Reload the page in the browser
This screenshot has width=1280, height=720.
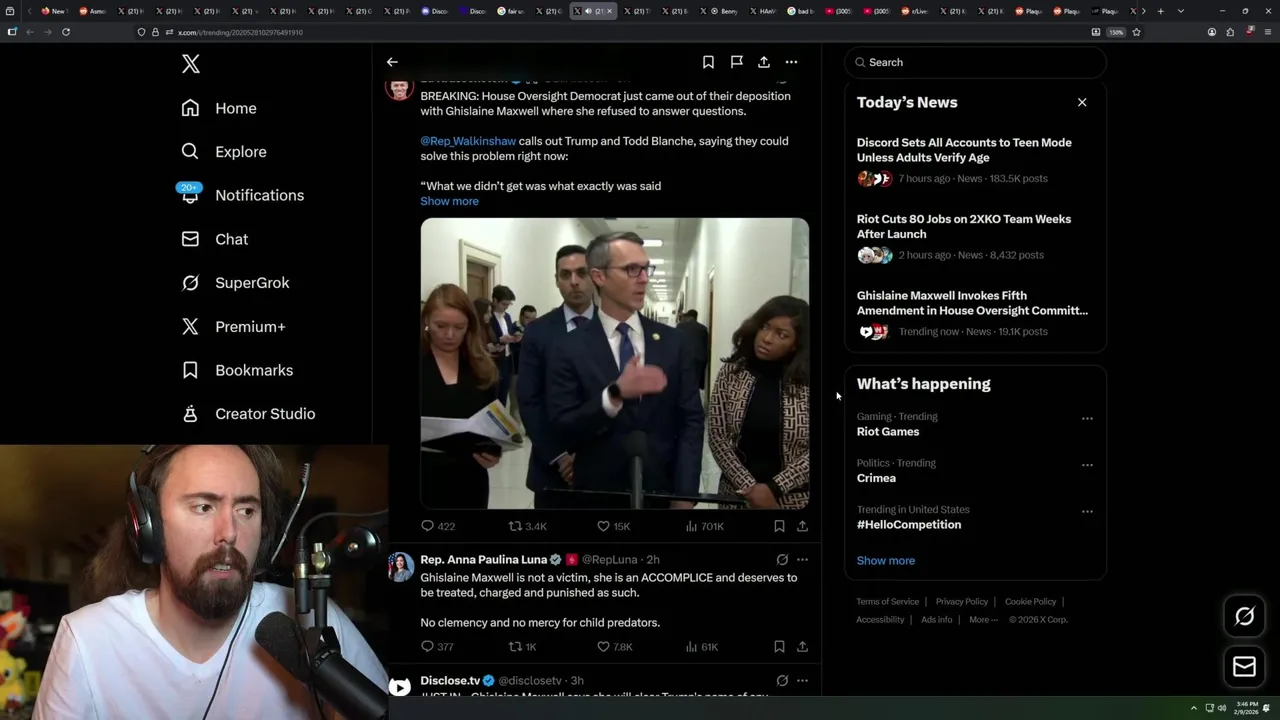coord(66,32)
